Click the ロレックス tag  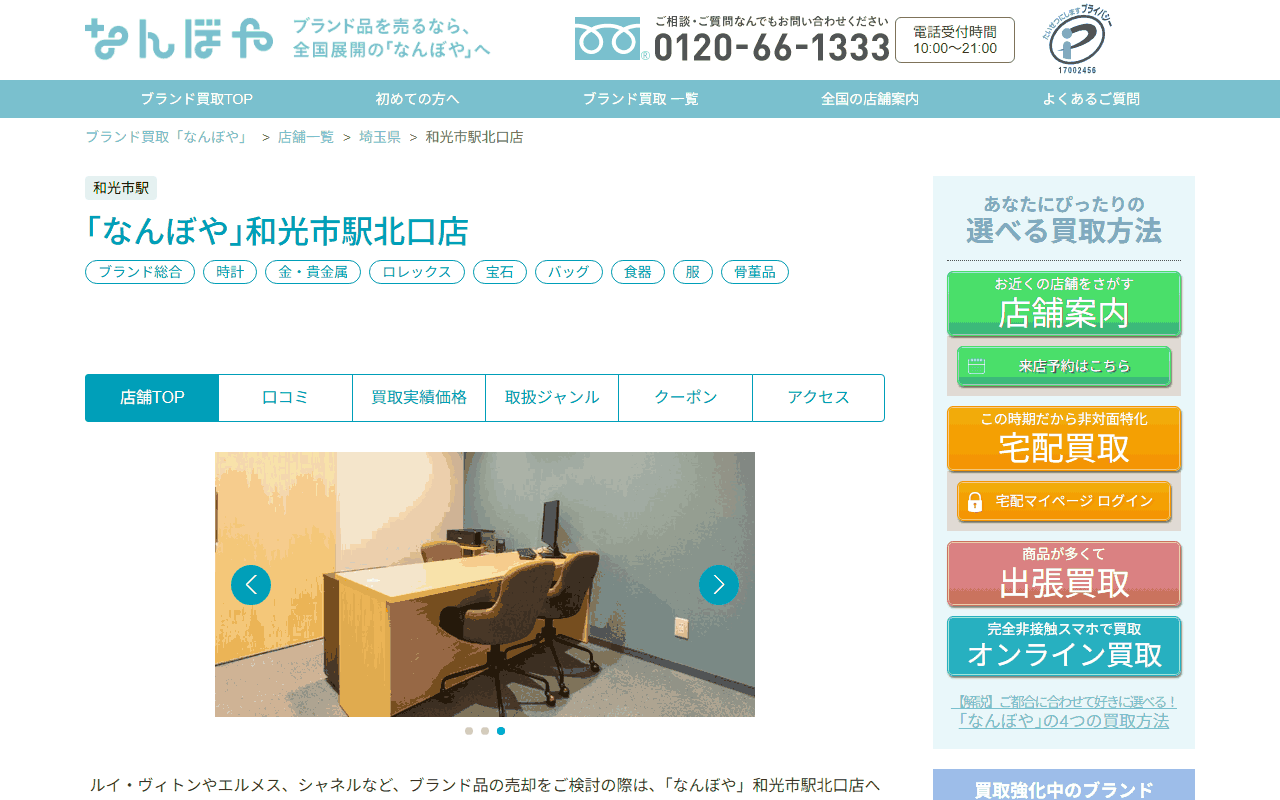(417, 272)
